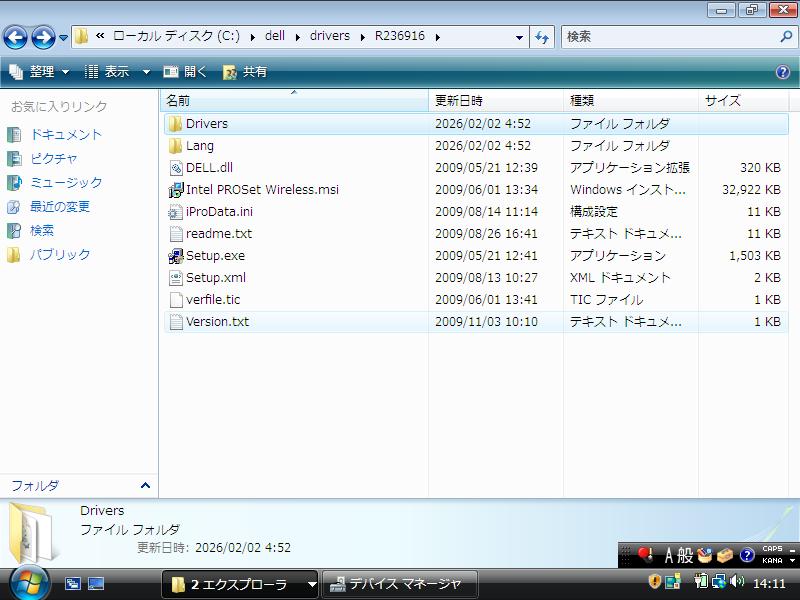Click the drivers breadcrumb in address bar

330,36
